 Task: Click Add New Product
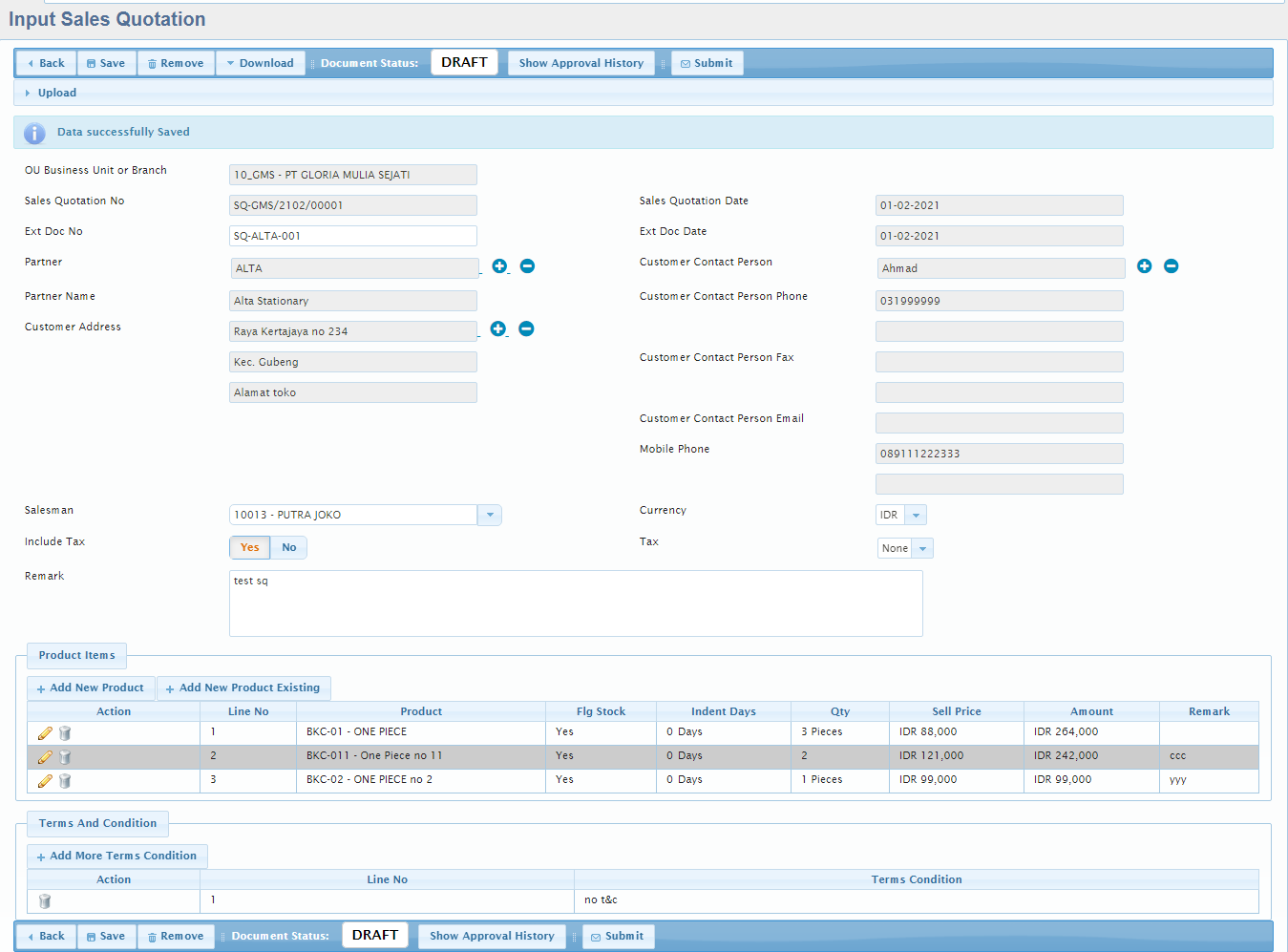(x=91, y=688)
